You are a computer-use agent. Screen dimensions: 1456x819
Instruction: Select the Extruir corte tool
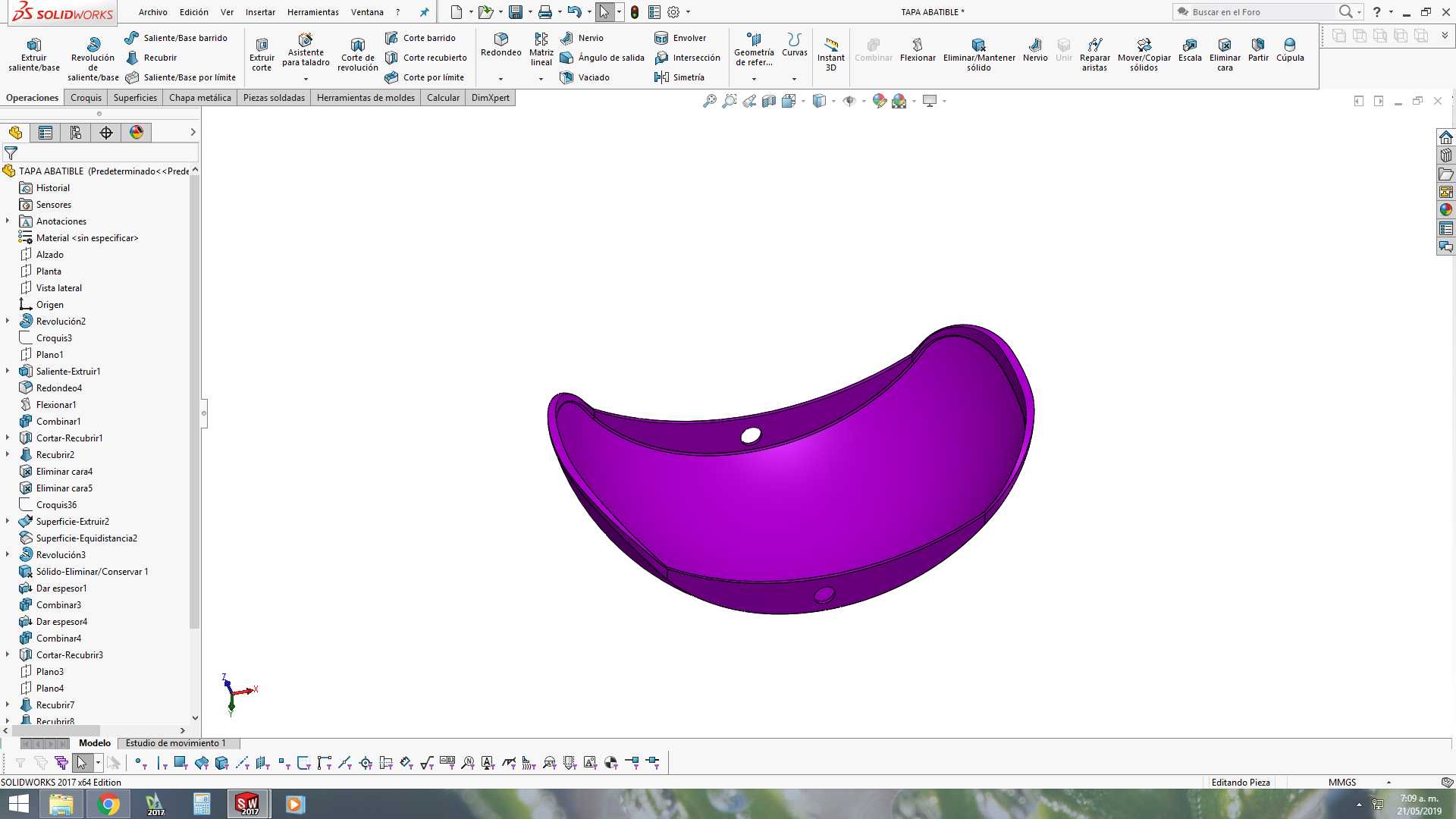262,54
